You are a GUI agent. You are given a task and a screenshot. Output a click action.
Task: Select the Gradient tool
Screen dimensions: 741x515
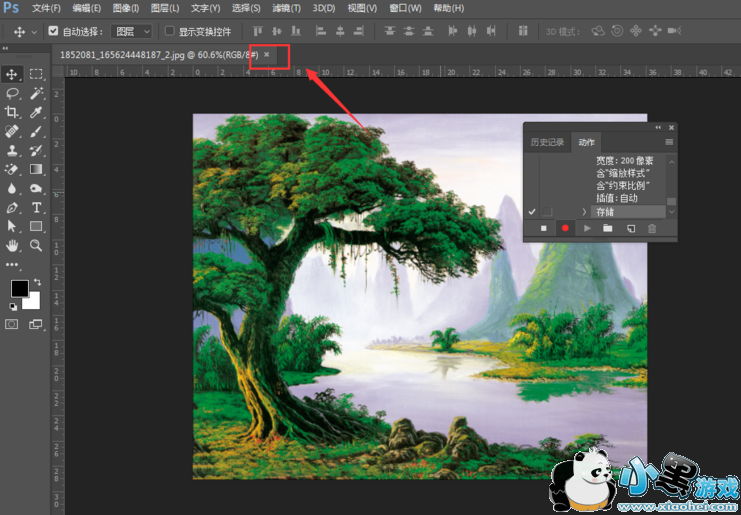(36, 169)
